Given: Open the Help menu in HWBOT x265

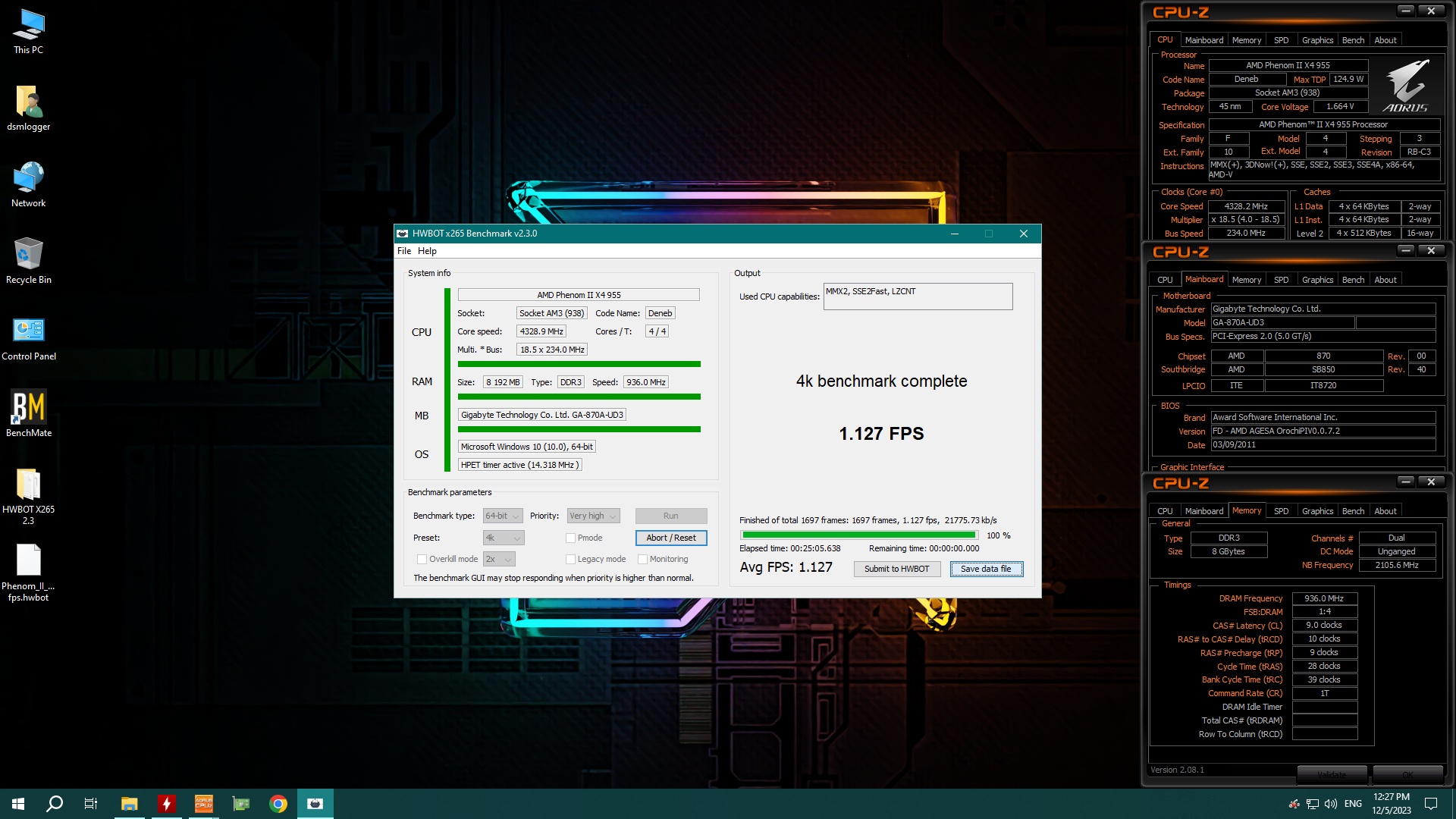Looking at the screenshot, I should (x=427, y=251).
